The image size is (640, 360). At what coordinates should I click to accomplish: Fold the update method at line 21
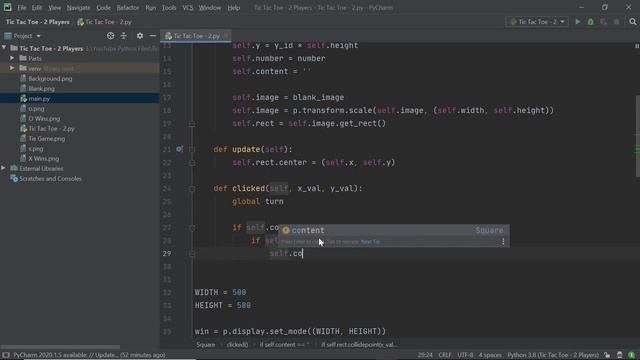pyautogui.click(x=192, y=149)
